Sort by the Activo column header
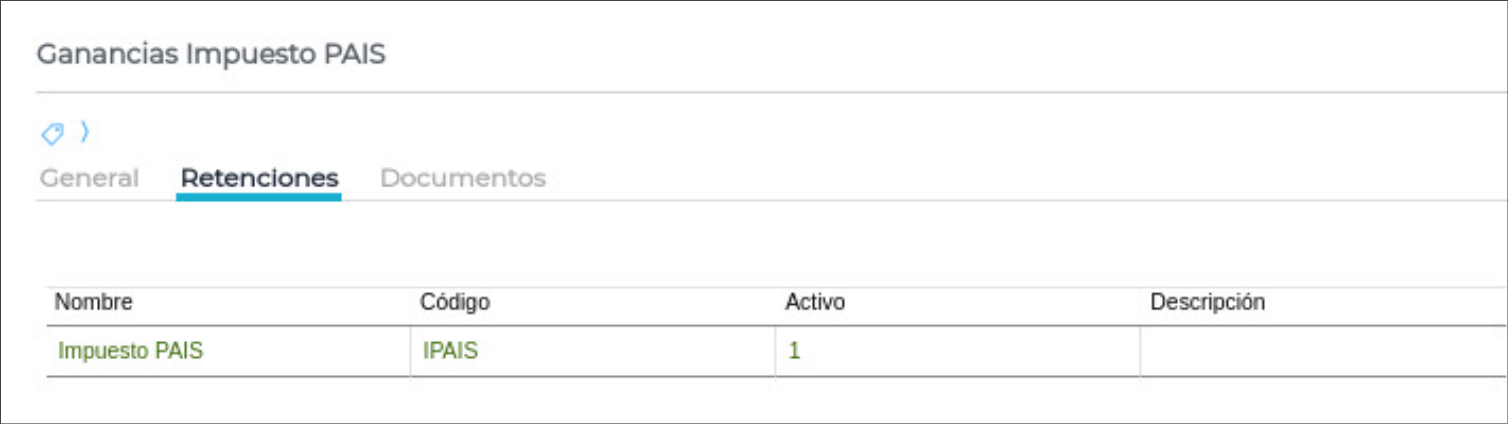This screenshot has width=1508, height=424. [815, 302]
